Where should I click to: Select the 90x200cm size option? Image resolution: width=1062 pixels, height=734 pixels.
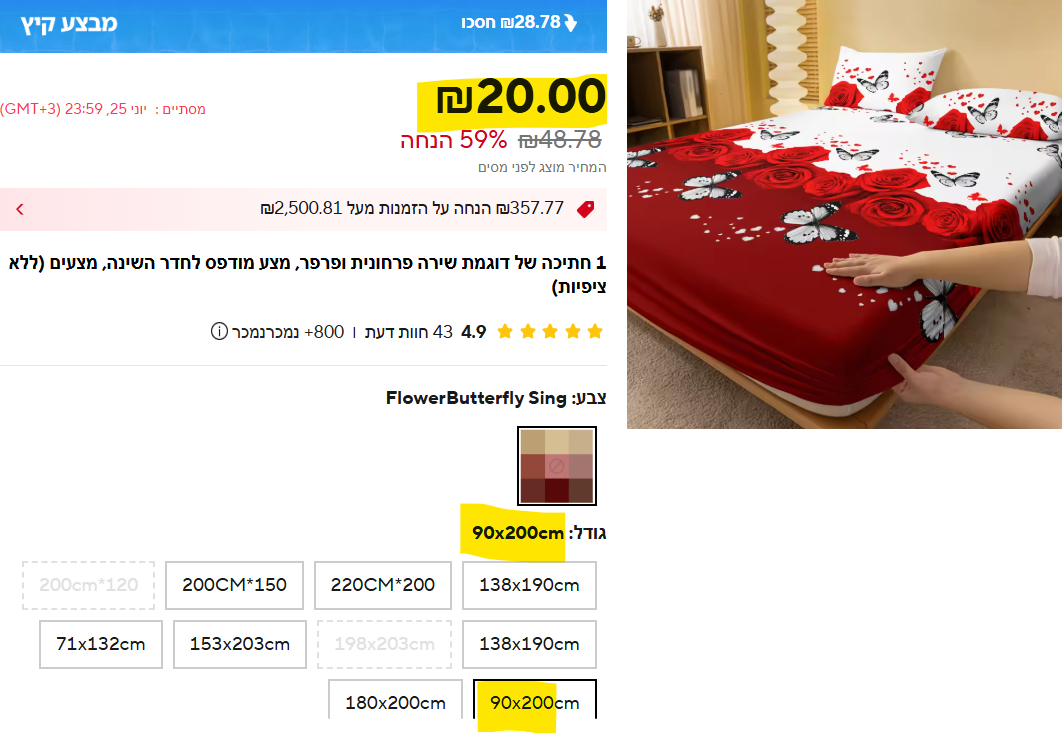tap(535, 700)
